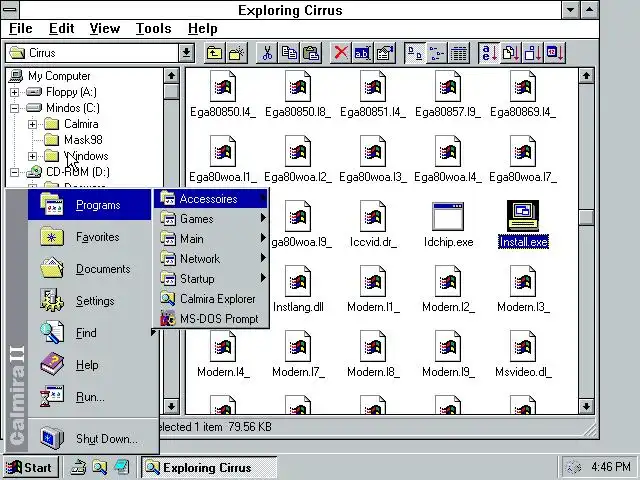Open Startup submenu arrow
Image resolution: width=640 pixels, height=480 pixels.
tap(263, 278)
